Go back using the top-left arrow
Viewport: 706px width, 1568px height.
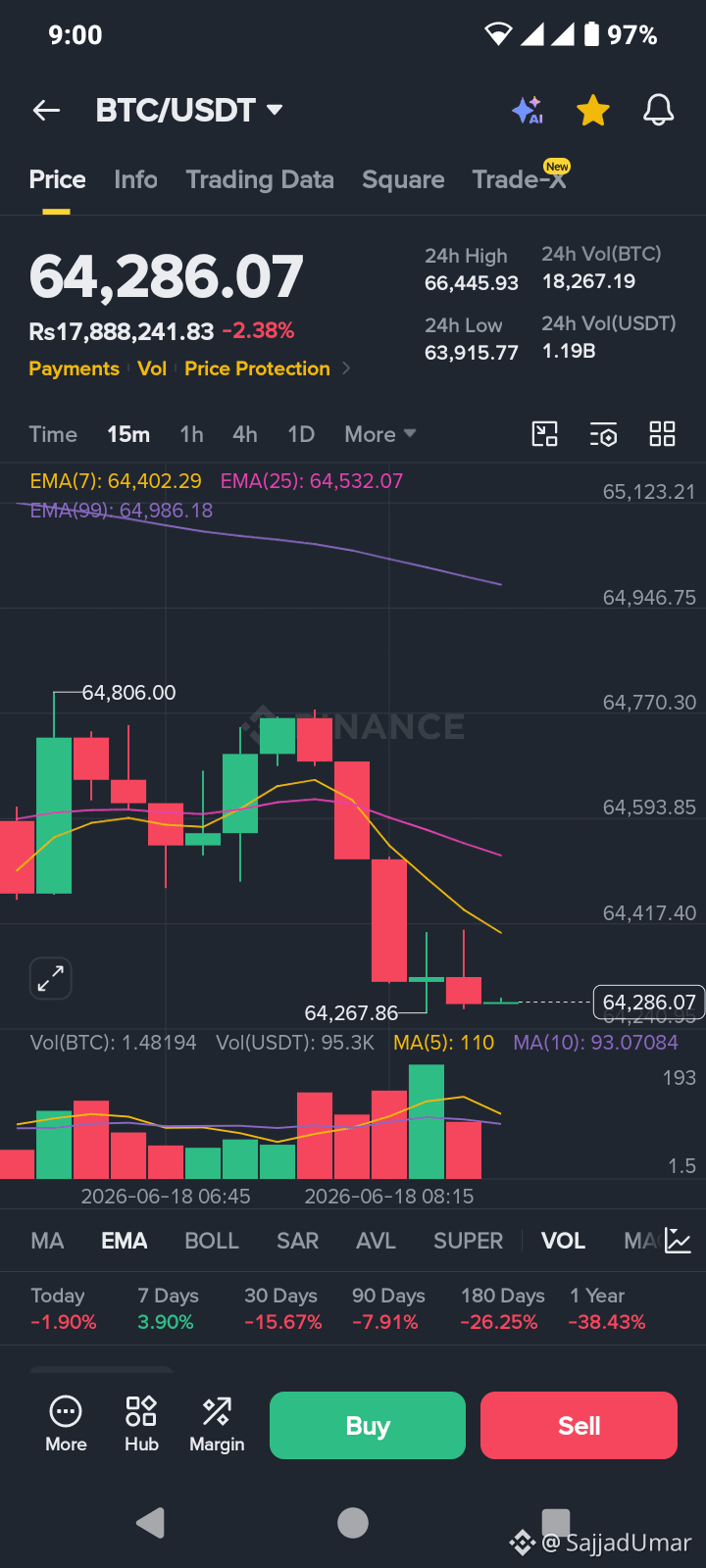pos(46,111)
